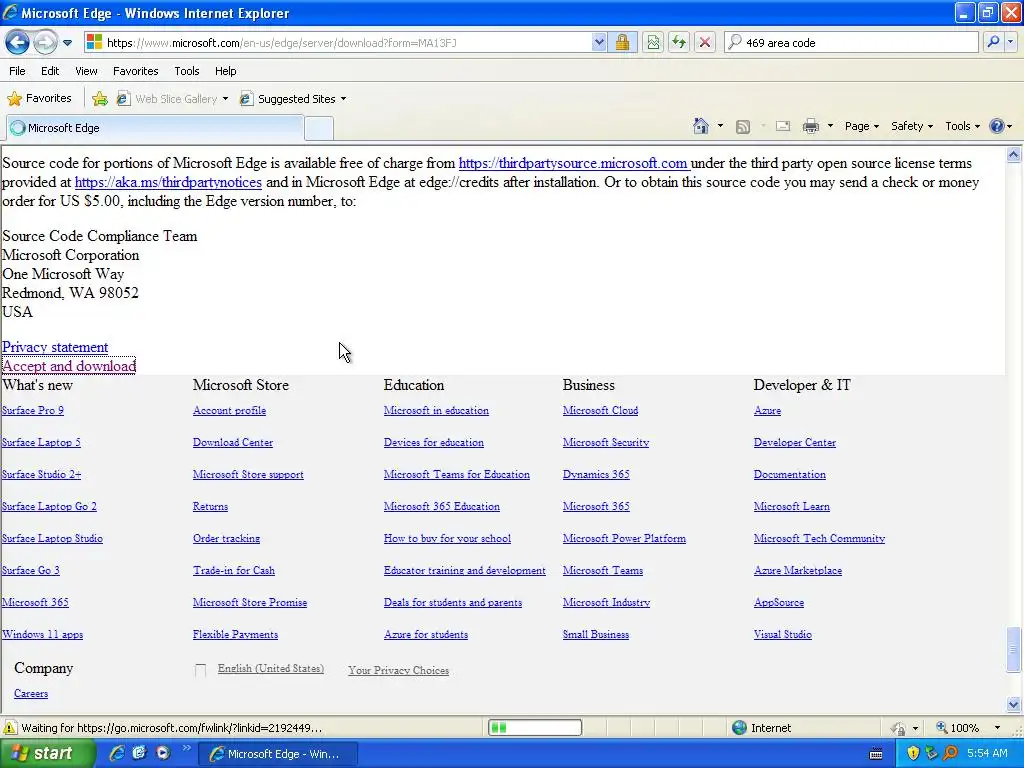The image size is (1024, 768).
Task: Open Microsoft Teams for Education link
Action: [x=456, y=475]
